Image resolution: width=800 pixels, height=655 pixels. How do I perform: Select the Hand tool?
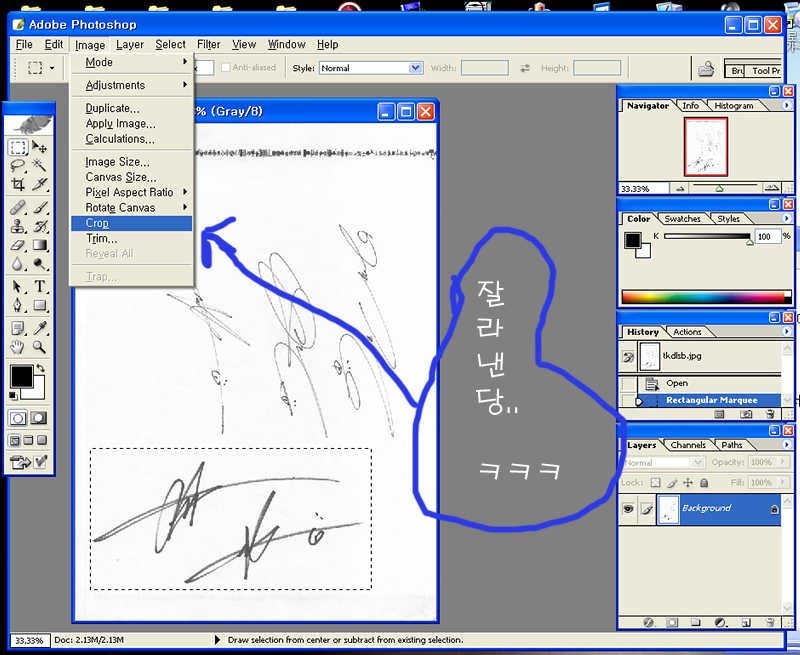18,347
